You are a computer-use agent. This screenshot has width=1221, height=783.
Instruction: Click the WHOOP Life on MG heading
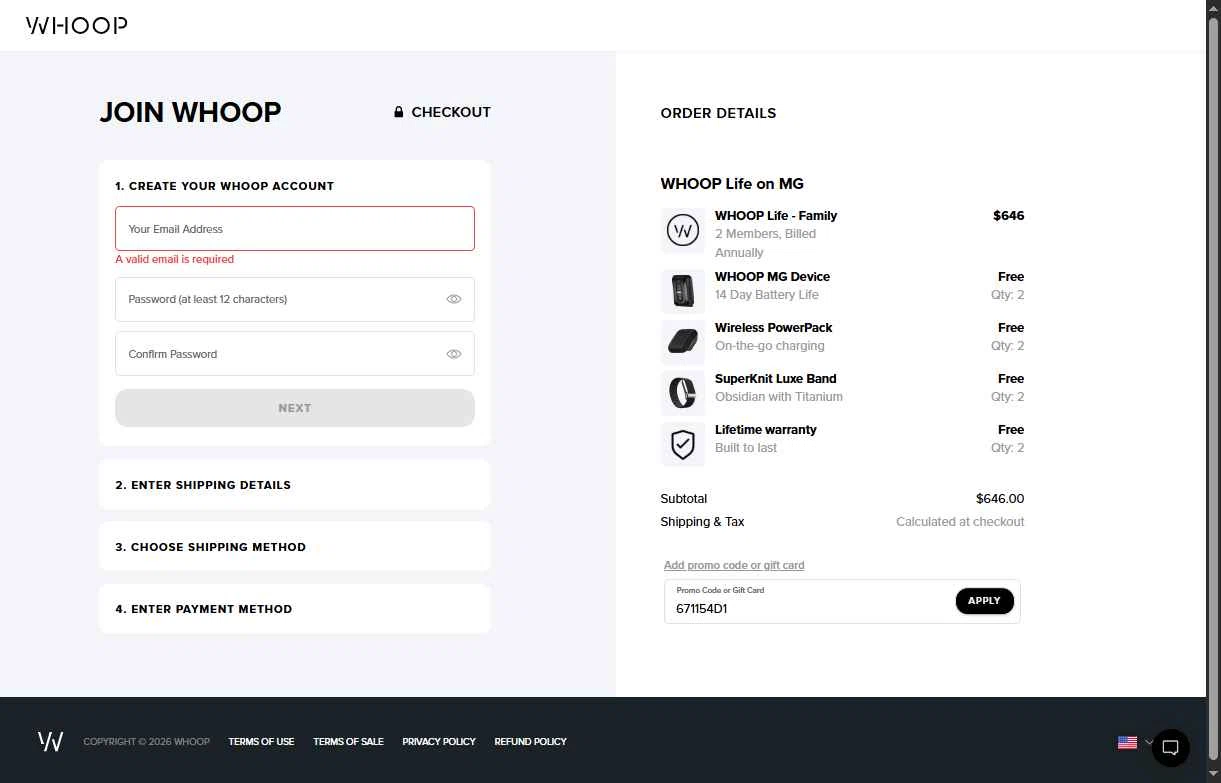[x=732, y=184]
